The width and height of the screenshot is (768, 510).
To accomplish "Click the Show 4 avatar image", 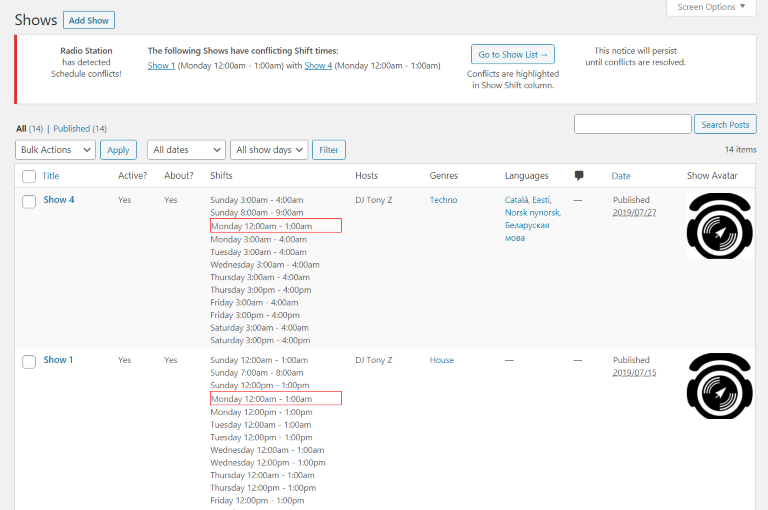I will coord(719,227).
